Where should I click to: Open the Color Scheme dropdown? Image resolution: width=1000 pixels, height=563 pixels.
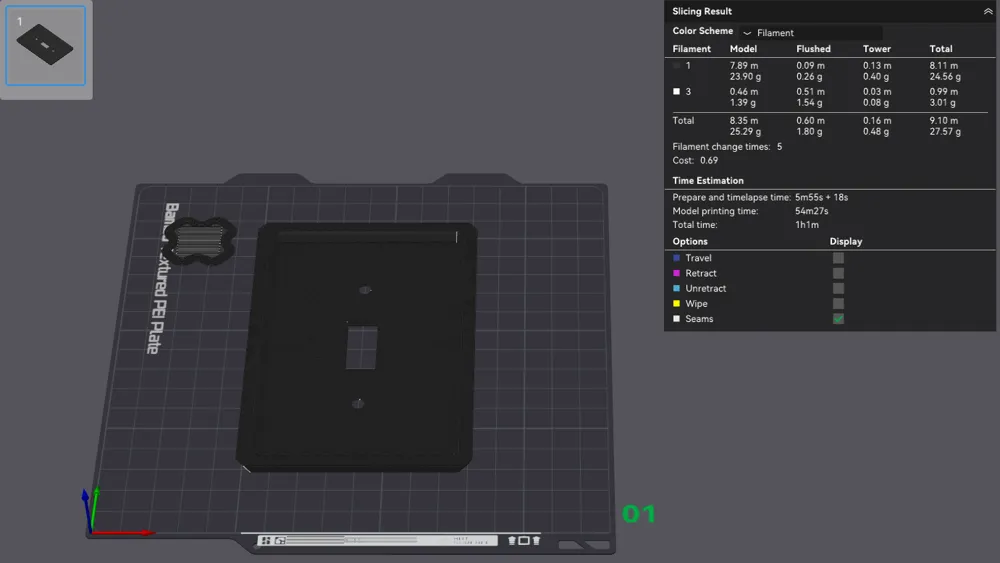tap(810, 33)
